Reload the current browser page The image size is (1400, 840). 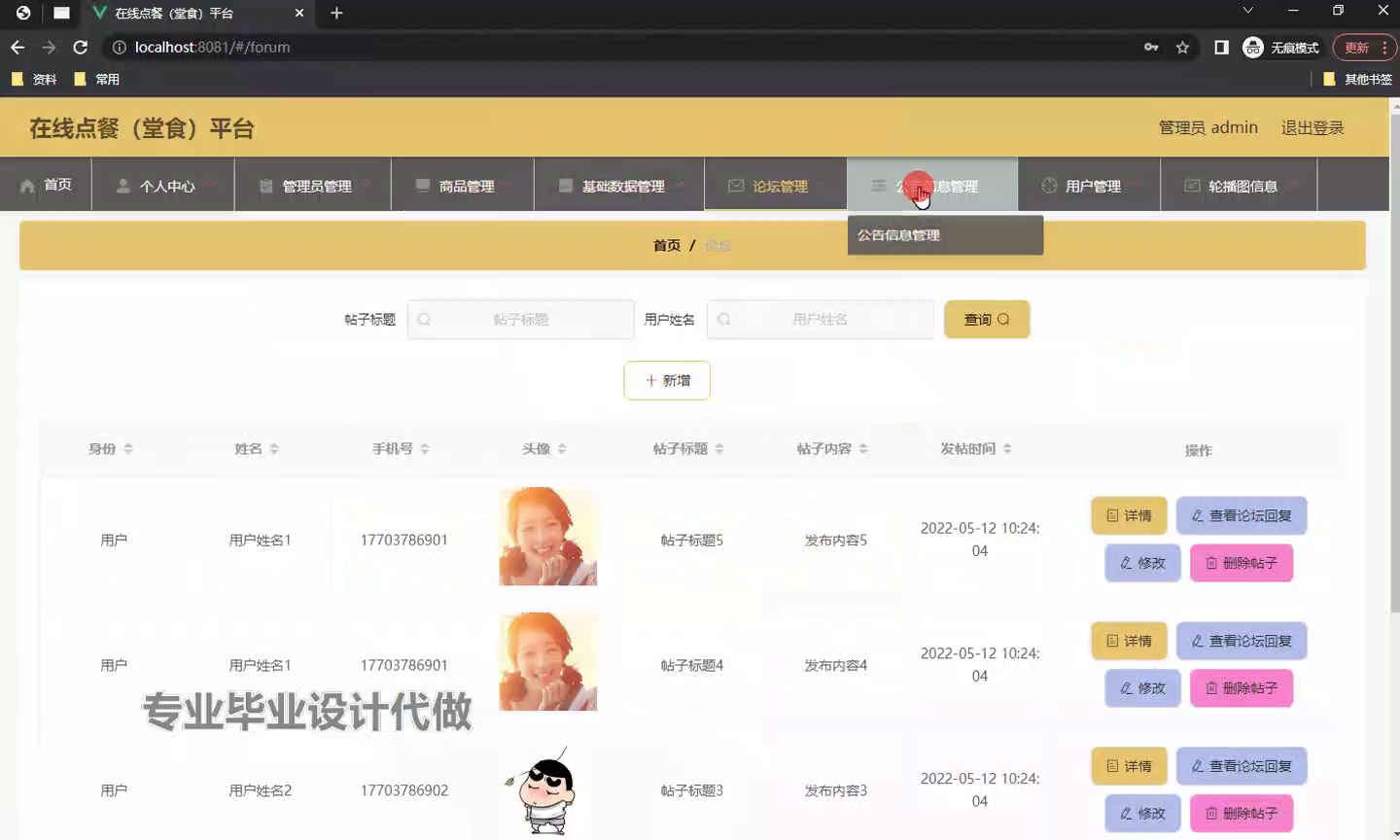[x=81, y=47]
